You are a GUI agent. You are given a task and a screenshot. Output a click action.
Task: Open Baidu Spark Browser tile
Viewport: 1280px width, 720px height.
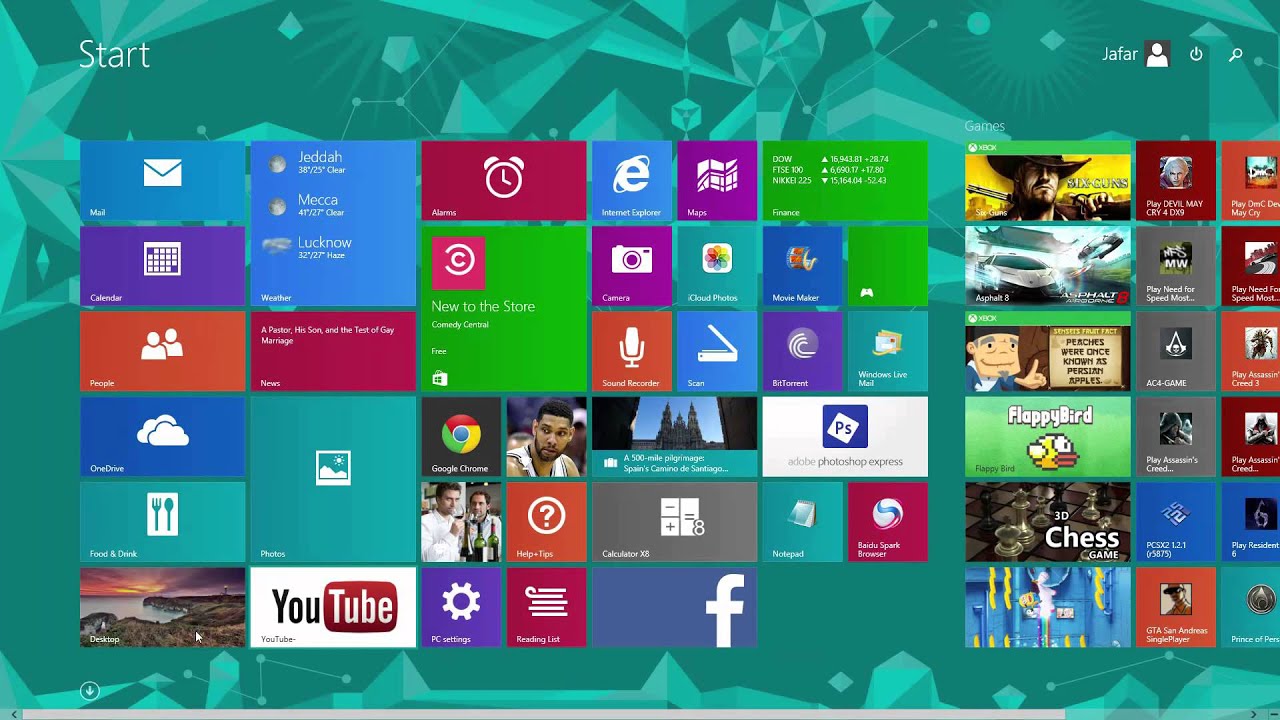pos(888,522)
